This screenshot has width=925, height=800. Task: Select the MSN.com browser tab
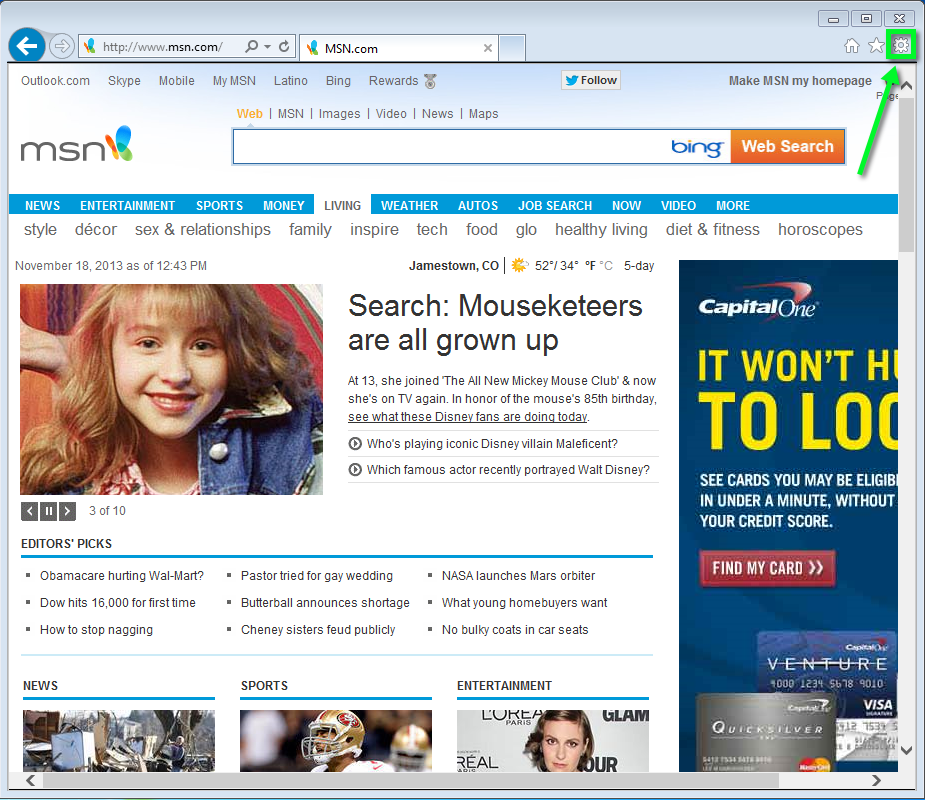click(399, 48)
